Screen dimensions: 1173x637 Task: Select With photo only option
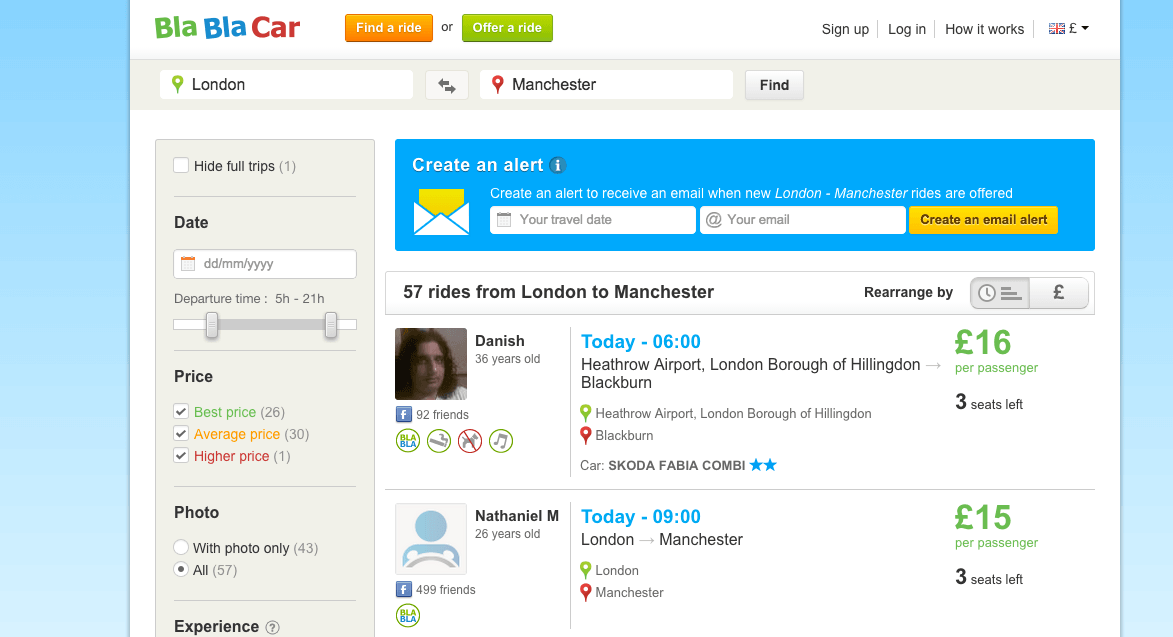(181, 548)
